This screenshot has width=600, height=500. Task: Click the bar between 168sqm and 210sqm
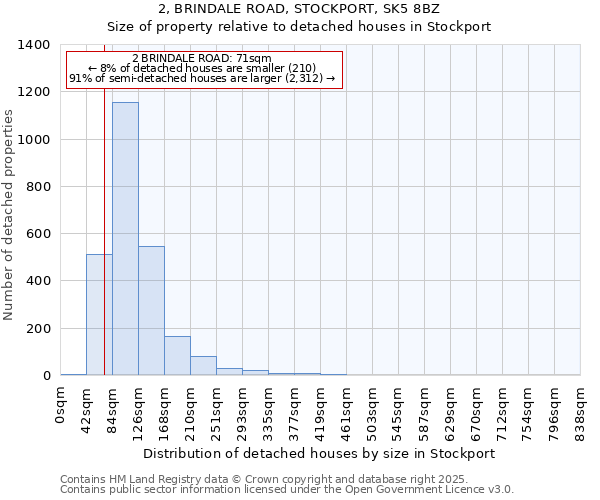click(177, 356)
